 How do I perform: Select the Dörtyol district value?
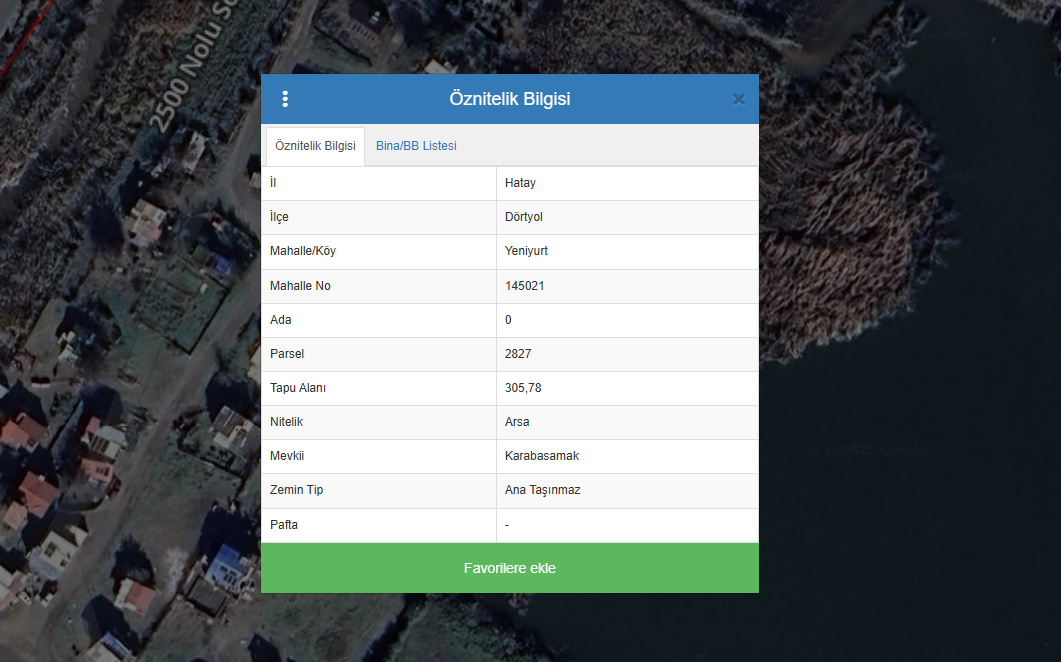[x=524, y=217]
